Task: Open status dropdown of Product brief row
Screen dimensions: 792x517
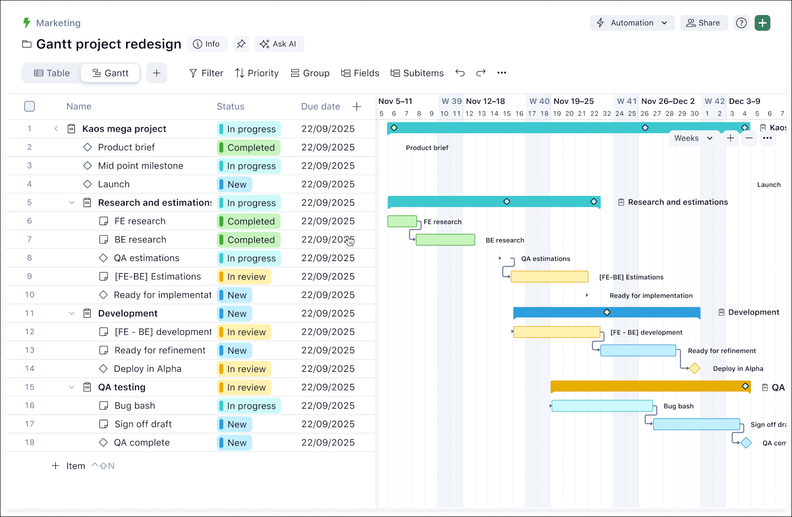Action: (x=249, y=147)
